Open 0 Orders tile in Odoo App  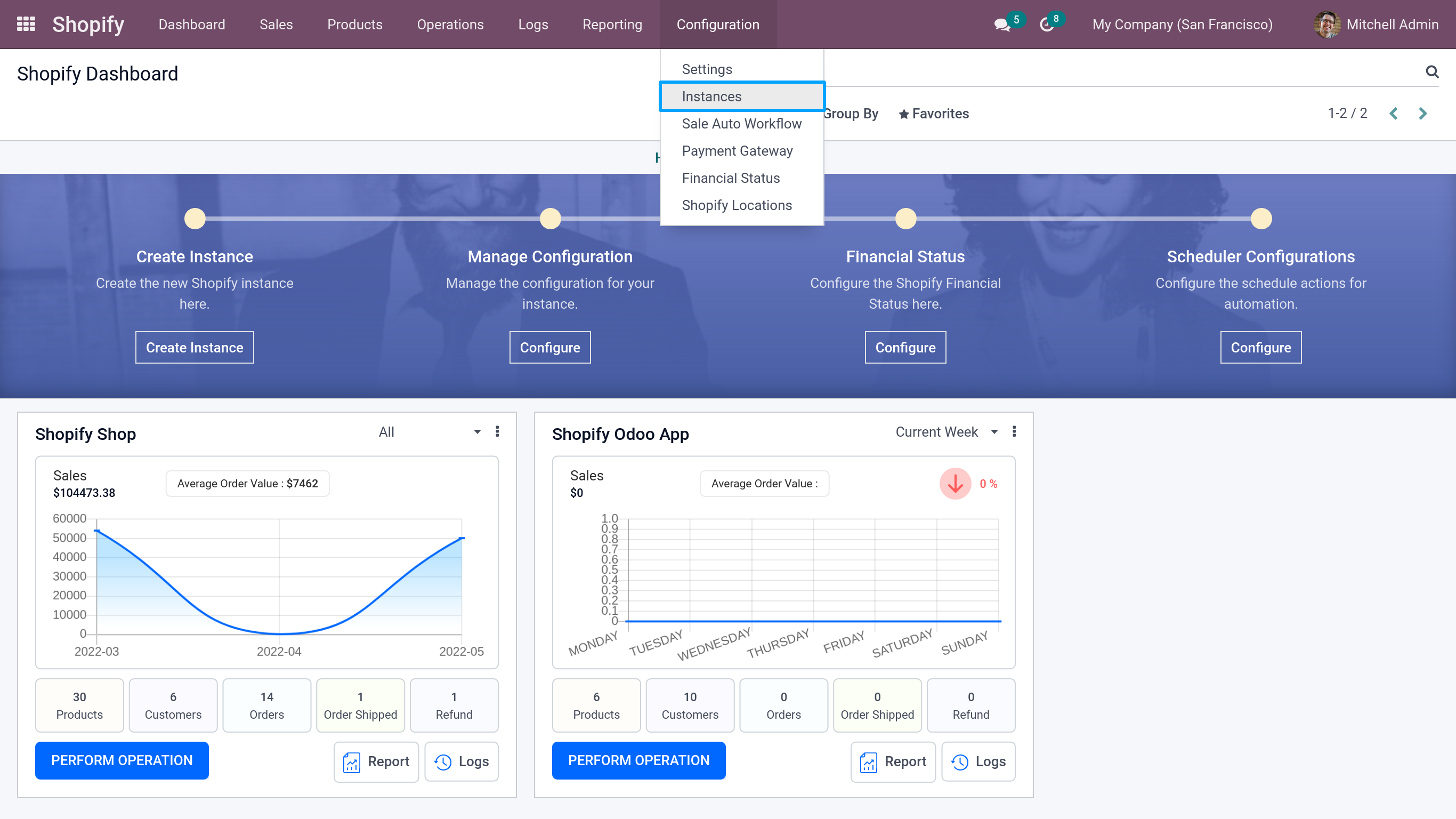(784, 705)
